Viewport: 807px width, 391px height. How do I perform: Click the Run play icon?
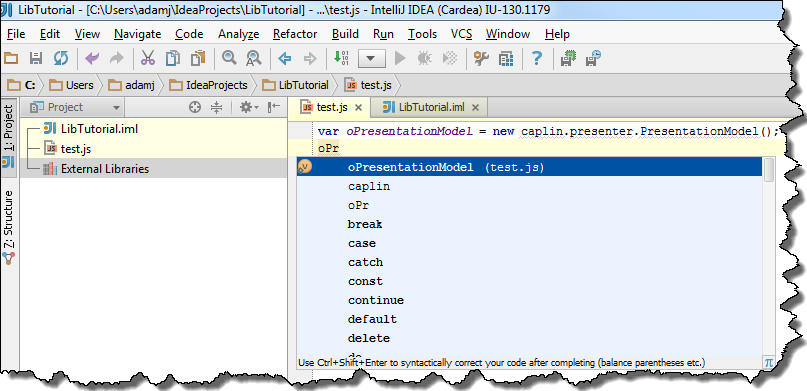399,58
